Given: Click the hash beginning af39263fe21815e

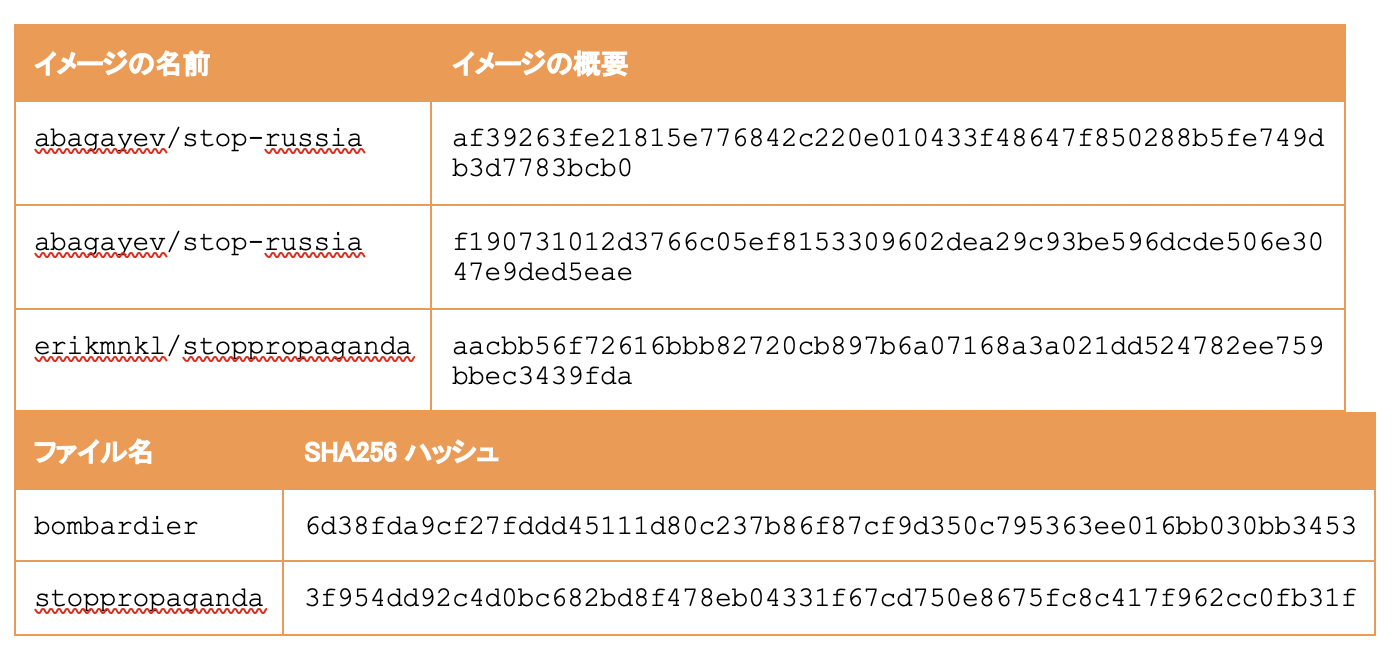Looking at the screenshot, I should pos(888,153).
